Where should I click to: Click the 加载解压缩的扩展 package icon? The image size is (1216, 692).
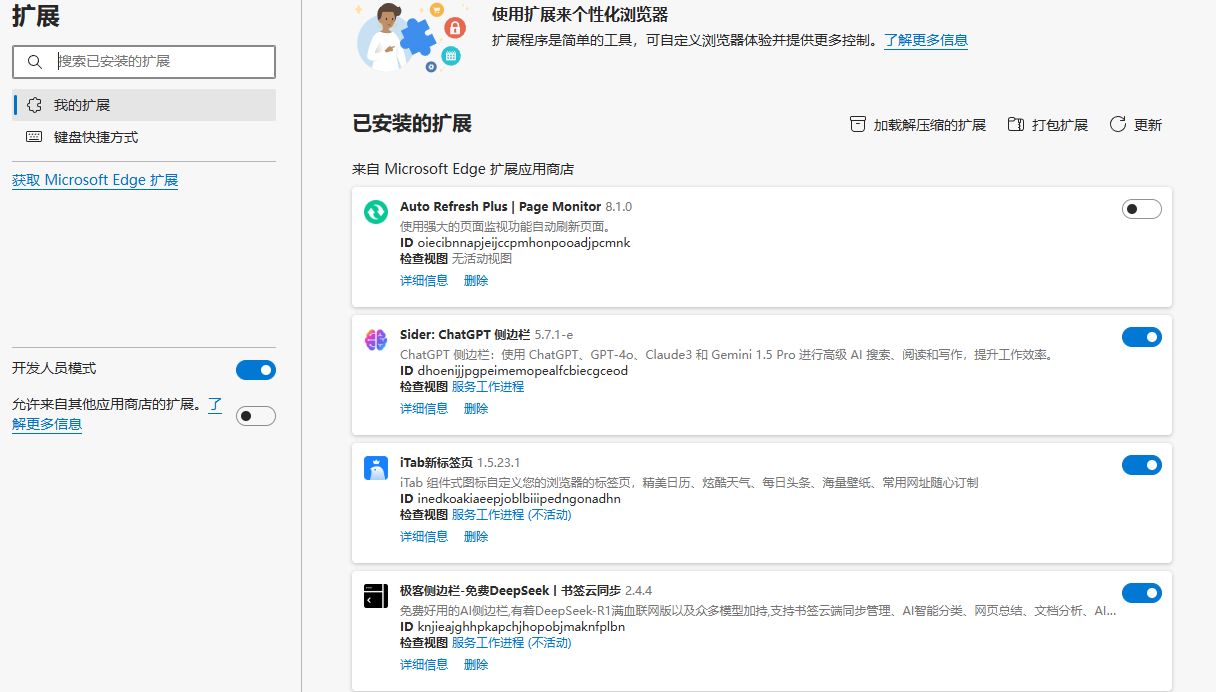857,125
